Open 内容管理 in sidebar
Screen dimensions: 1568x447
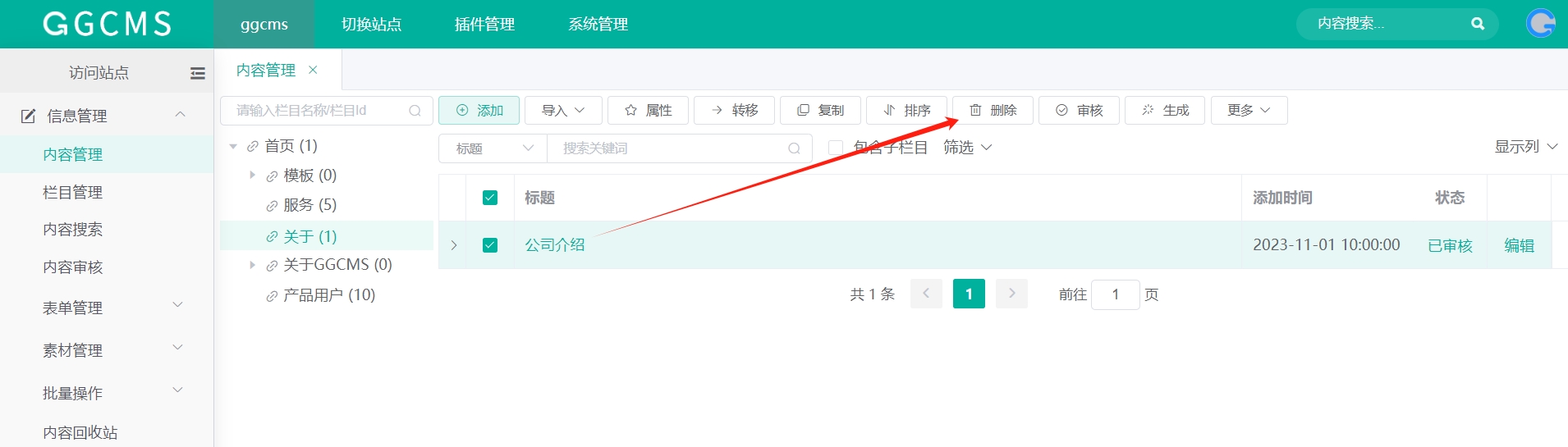[x=107, y=154]
